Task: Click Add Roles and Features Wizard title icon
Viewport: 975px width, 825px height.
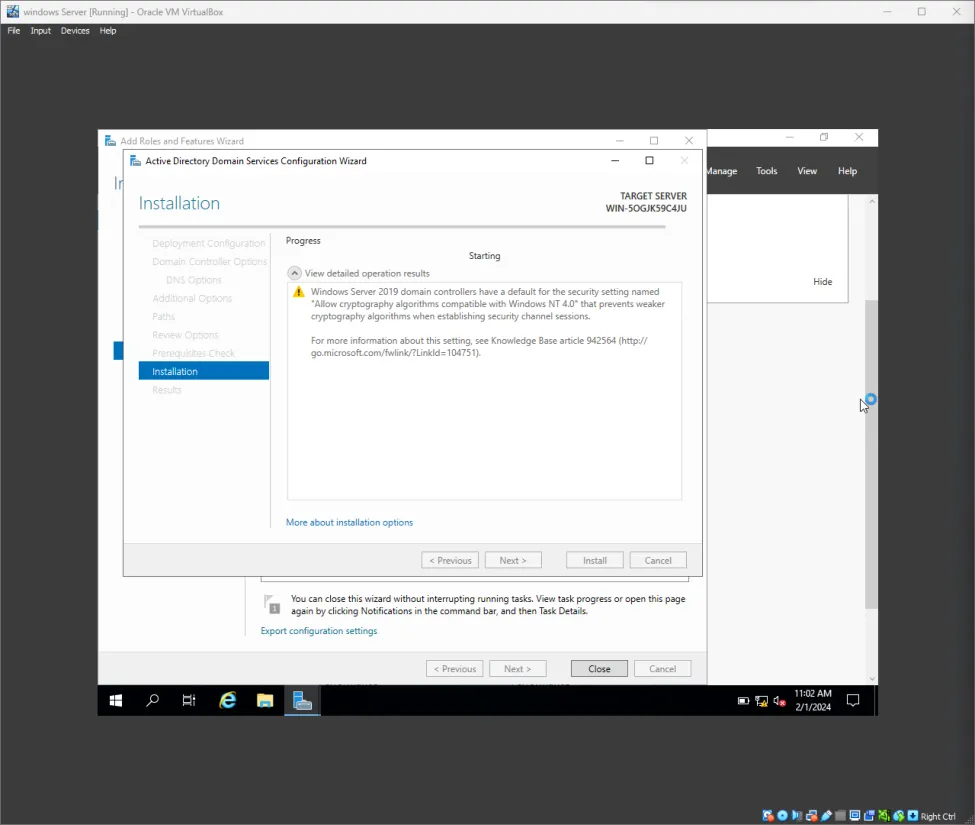Action: 110,141
